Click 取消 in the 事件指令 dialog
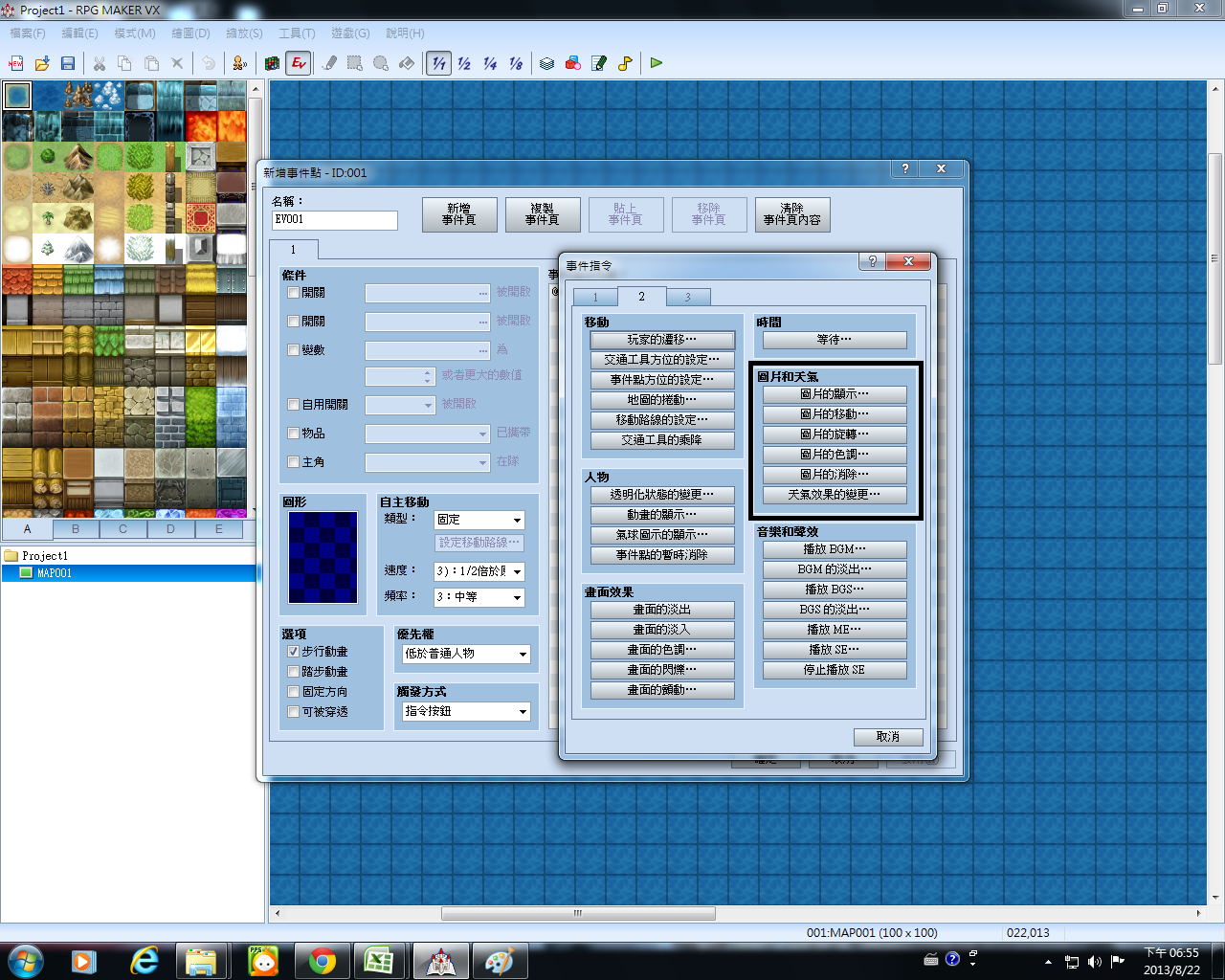This screenshot has height=980, width=1225. click(888, 737)
